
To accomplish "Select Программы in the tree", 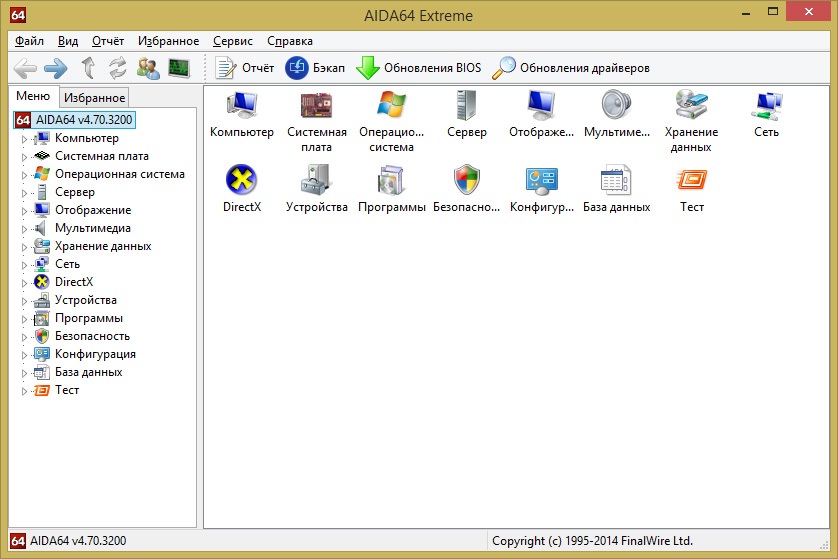I will pyautogui.click(x=88, y=318).
